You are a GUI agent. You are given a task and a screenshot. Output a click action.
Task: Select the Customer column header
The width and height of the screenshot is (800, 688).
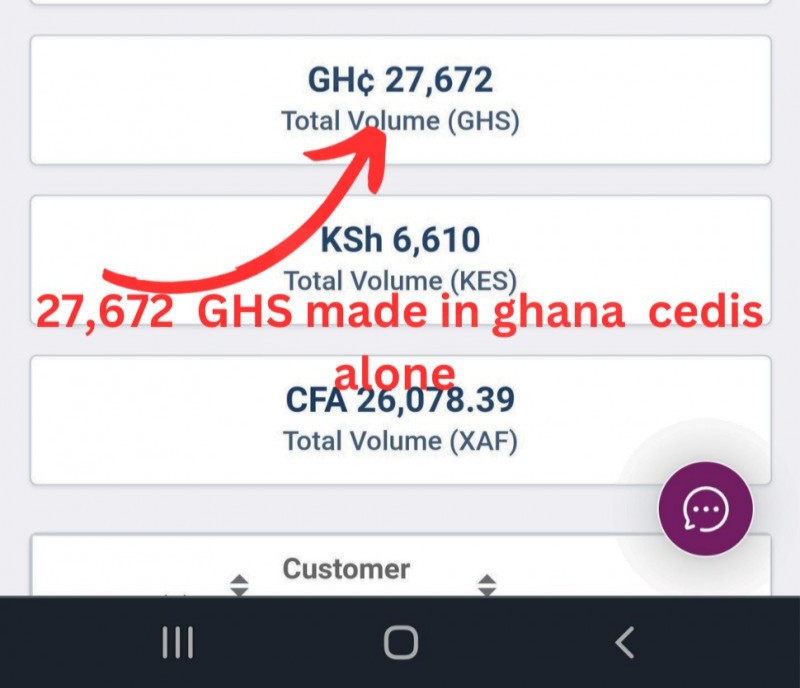click(x=346, y=569)
